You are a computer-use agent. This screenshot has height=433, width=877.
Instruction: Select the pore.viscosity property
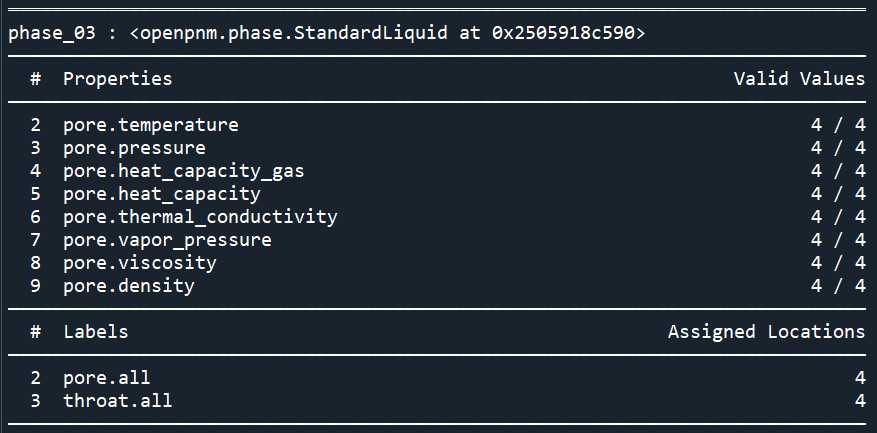tap(140, 262)
